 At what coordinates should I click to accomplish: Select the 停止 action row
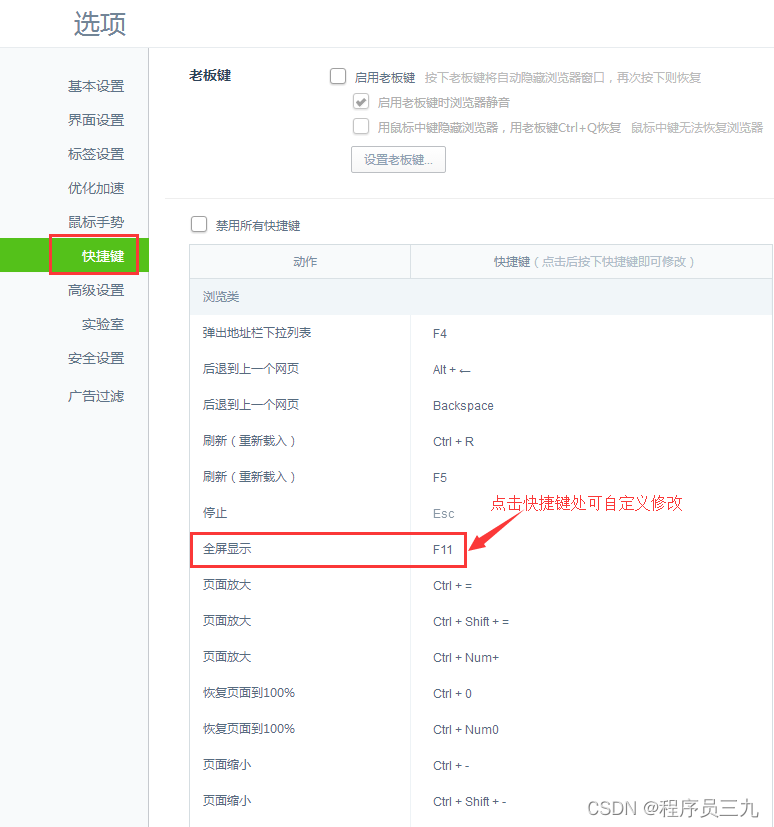click(481, 513)
